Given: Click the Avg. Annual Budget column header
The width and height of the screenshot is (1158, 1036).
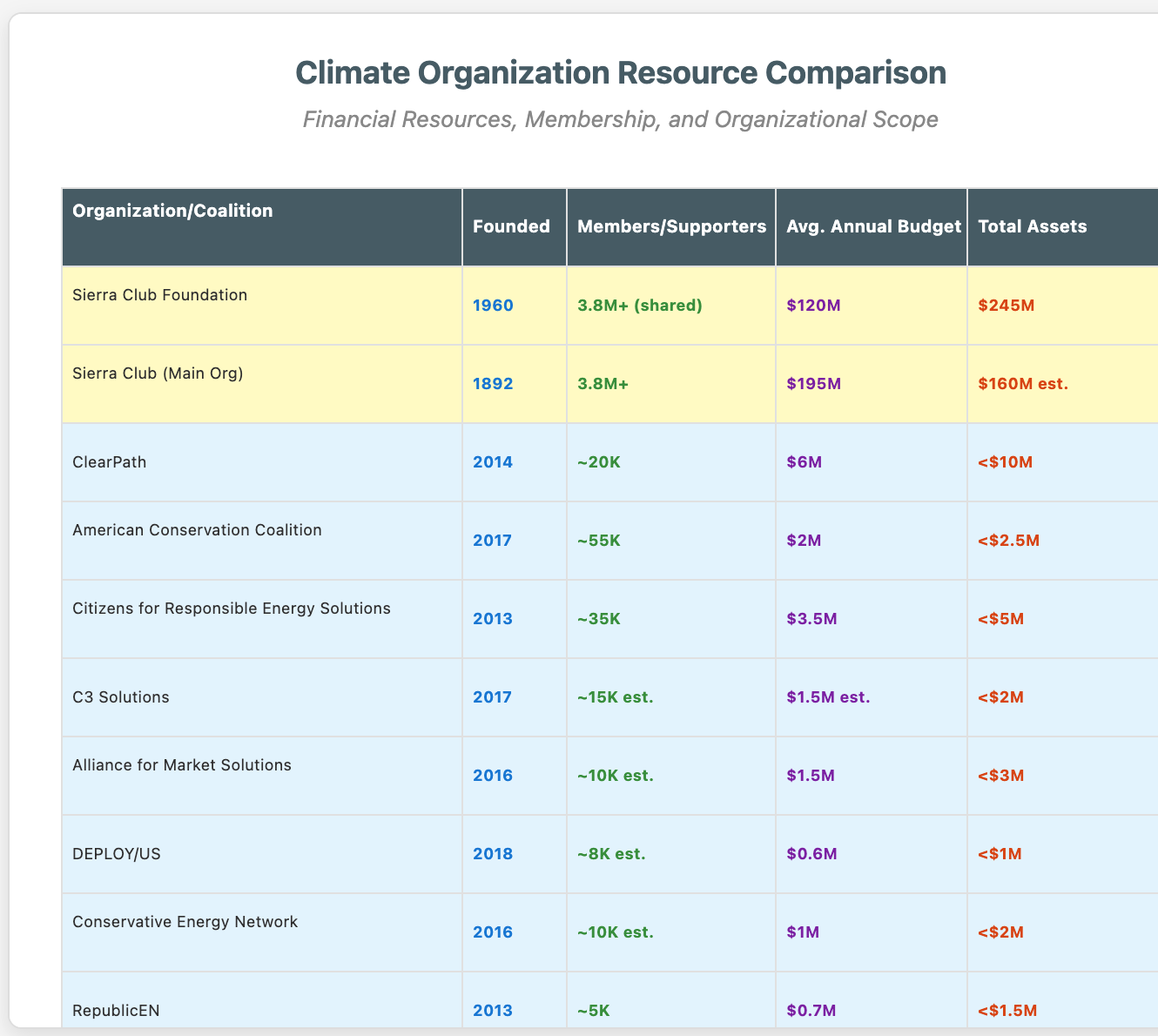Looking at the screenshot, I should (873, 226).
